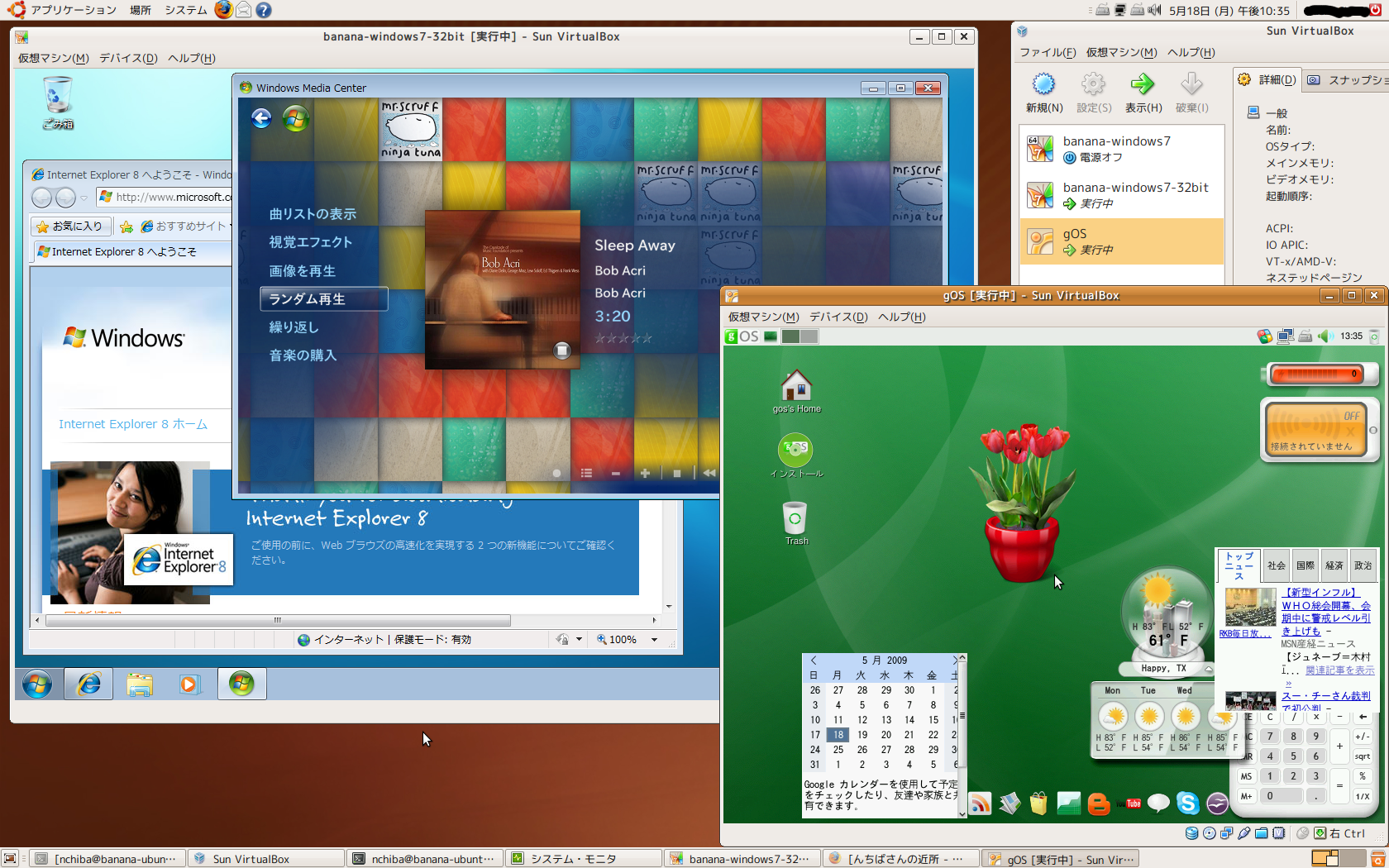1389x868 pixels.
Task: Click the RSS feed dock icon
Action: (x=980, y=803)
